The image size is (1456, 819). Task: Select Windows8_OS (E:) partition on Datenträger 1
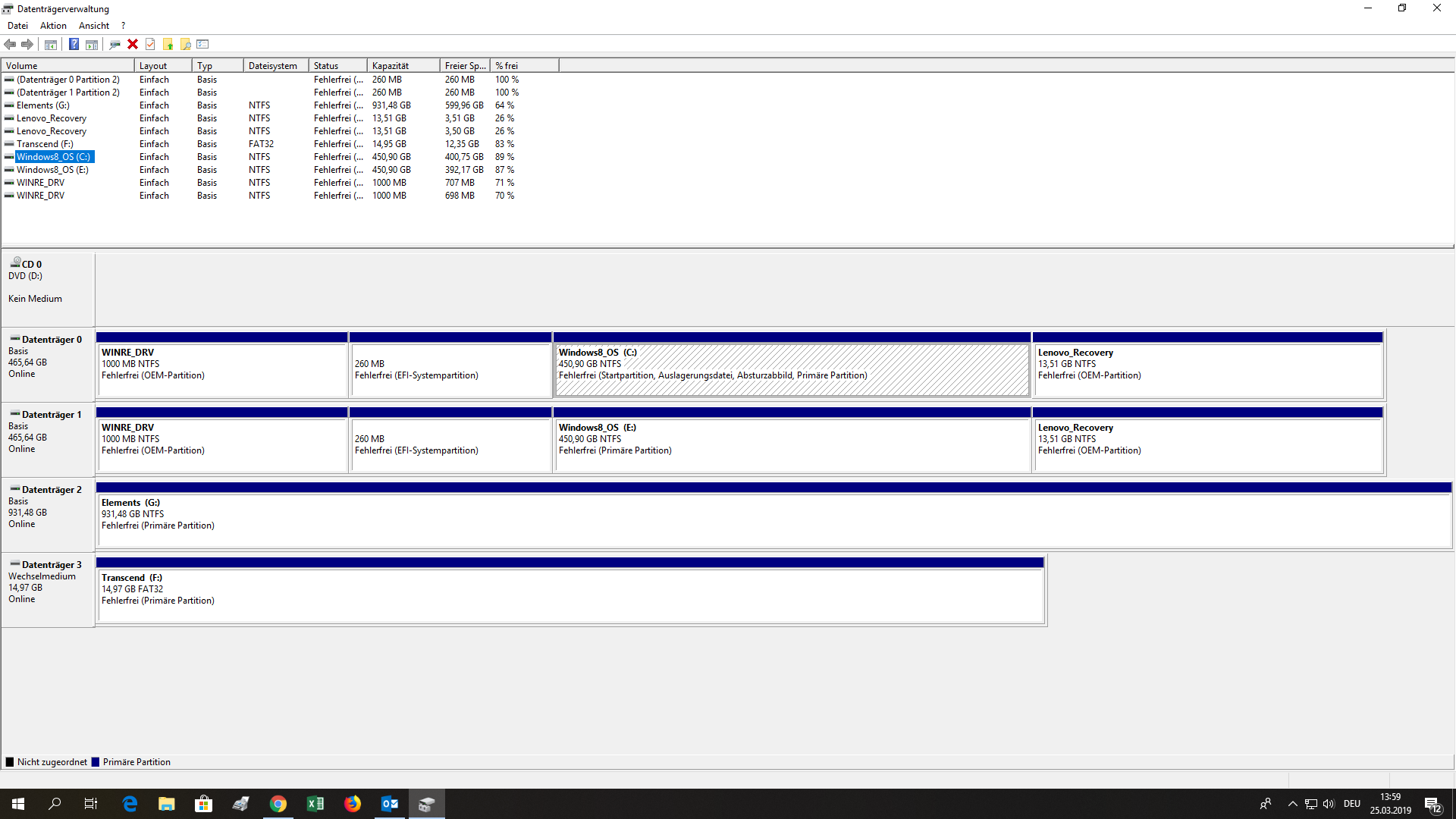[792, 445]
